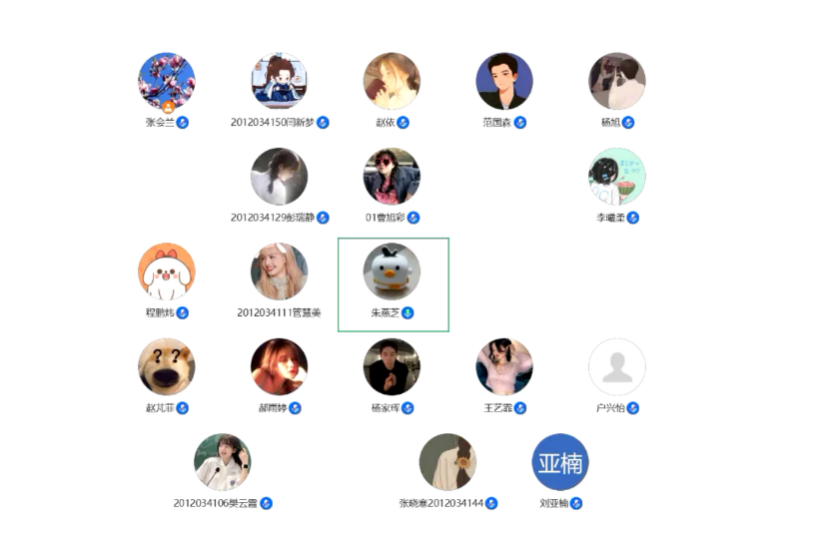
Task: Click the green active microphone icon in highlighted tile
Action: 407,313
